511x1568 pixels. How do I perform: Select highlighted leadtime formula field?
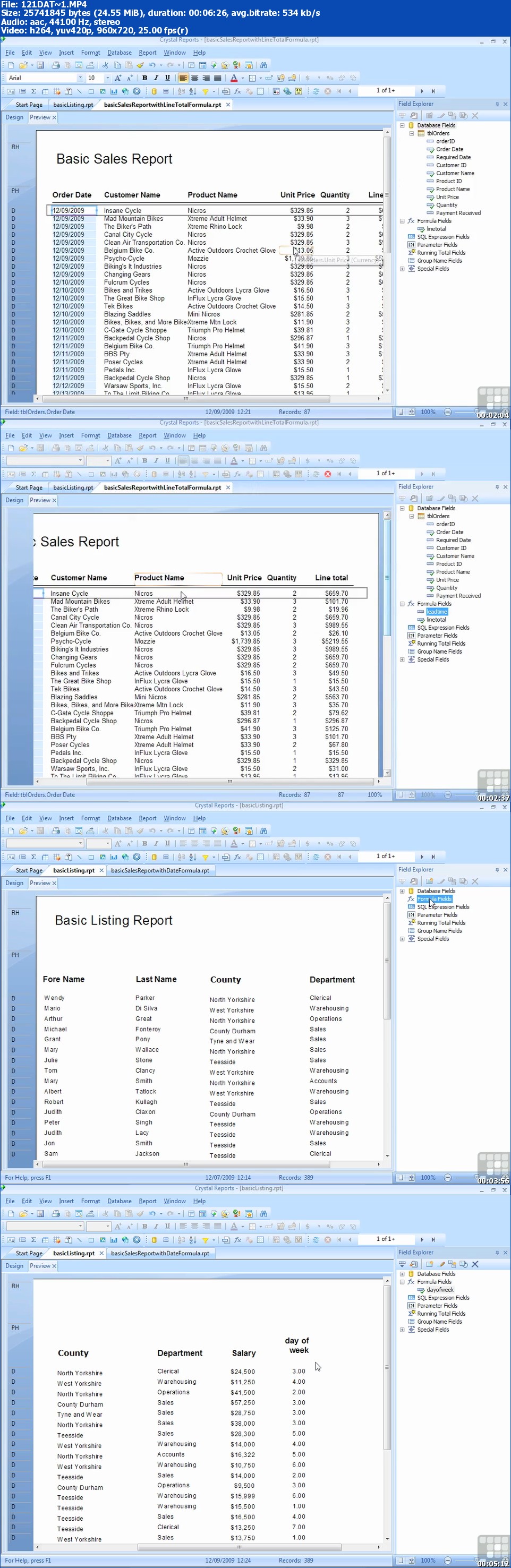pos(437,612)
